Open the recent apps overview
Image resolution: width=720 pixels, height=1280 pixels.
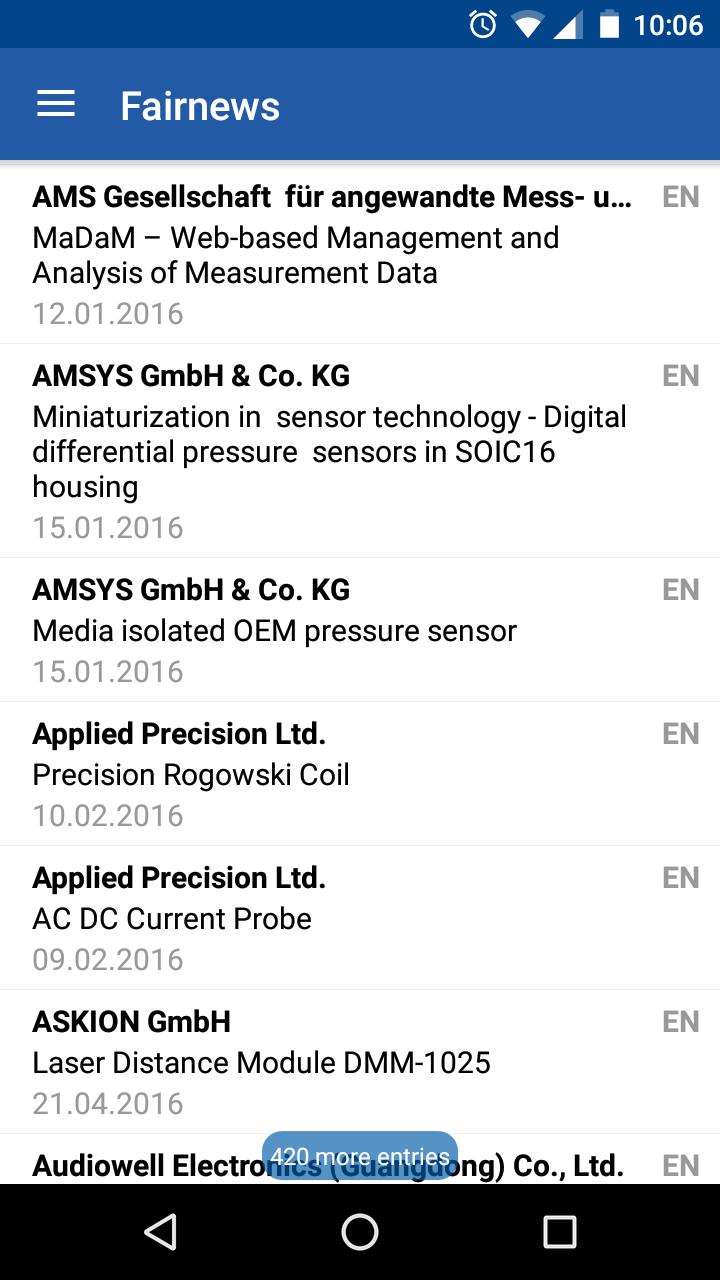[x=559, y=1232]
